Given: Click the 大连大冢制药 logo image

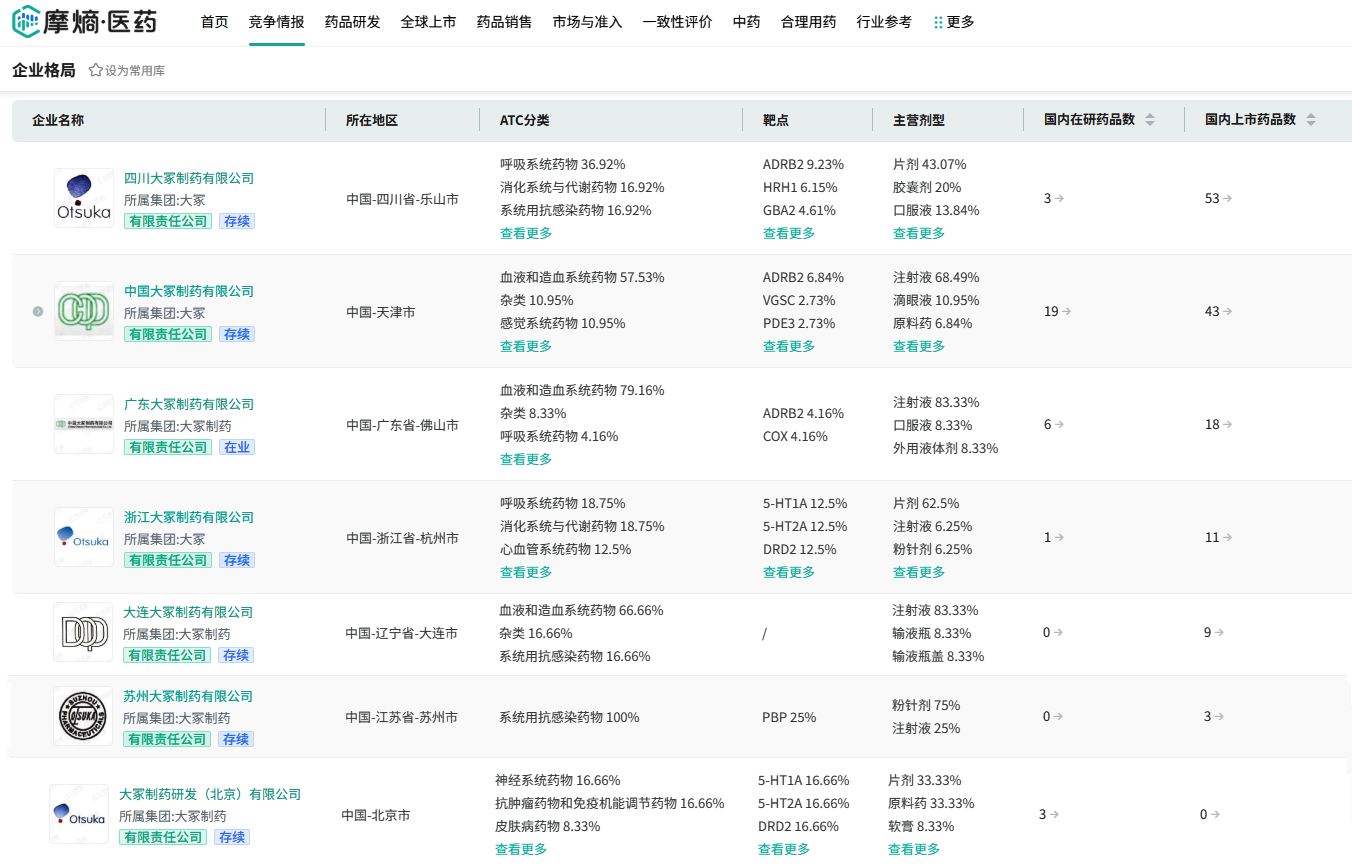Looking at the screenshot, I should pyautogui.click(x=83, y=632).
